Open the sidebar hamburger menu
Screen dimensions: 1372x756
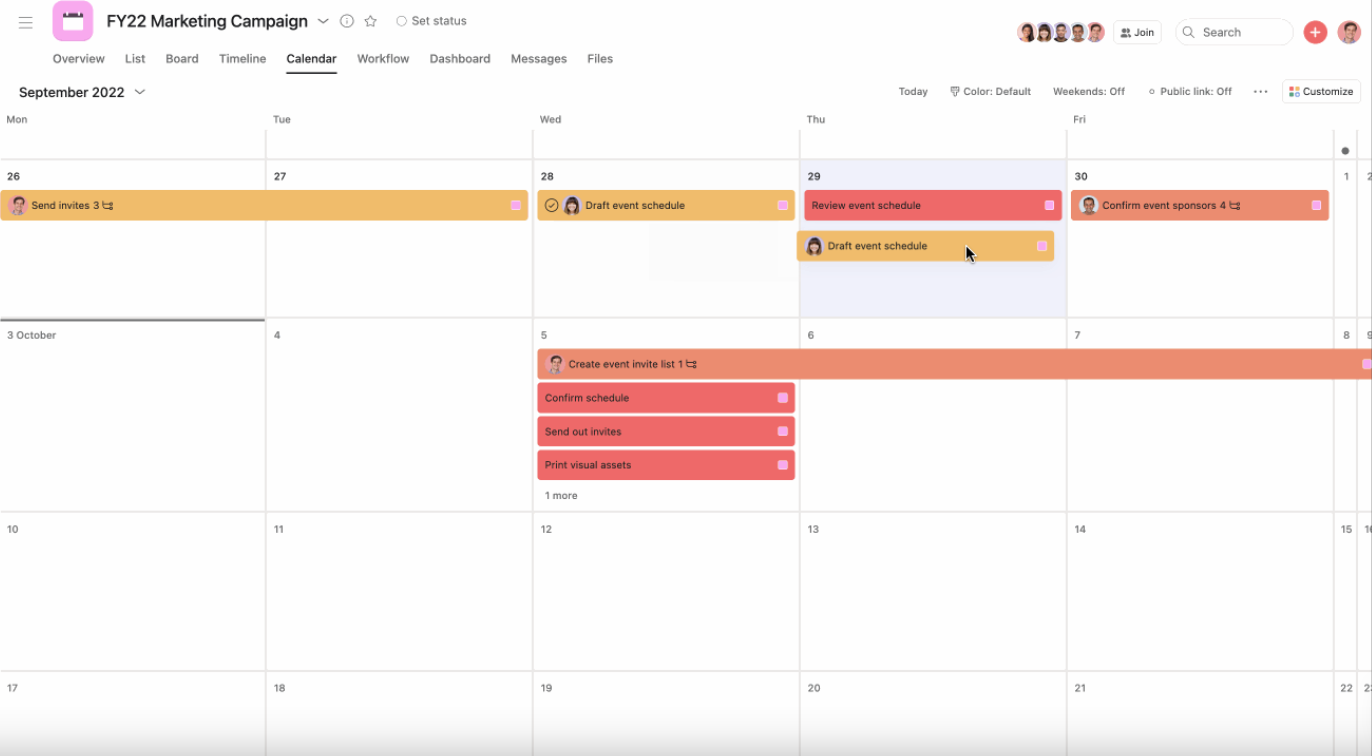(25, 22)
